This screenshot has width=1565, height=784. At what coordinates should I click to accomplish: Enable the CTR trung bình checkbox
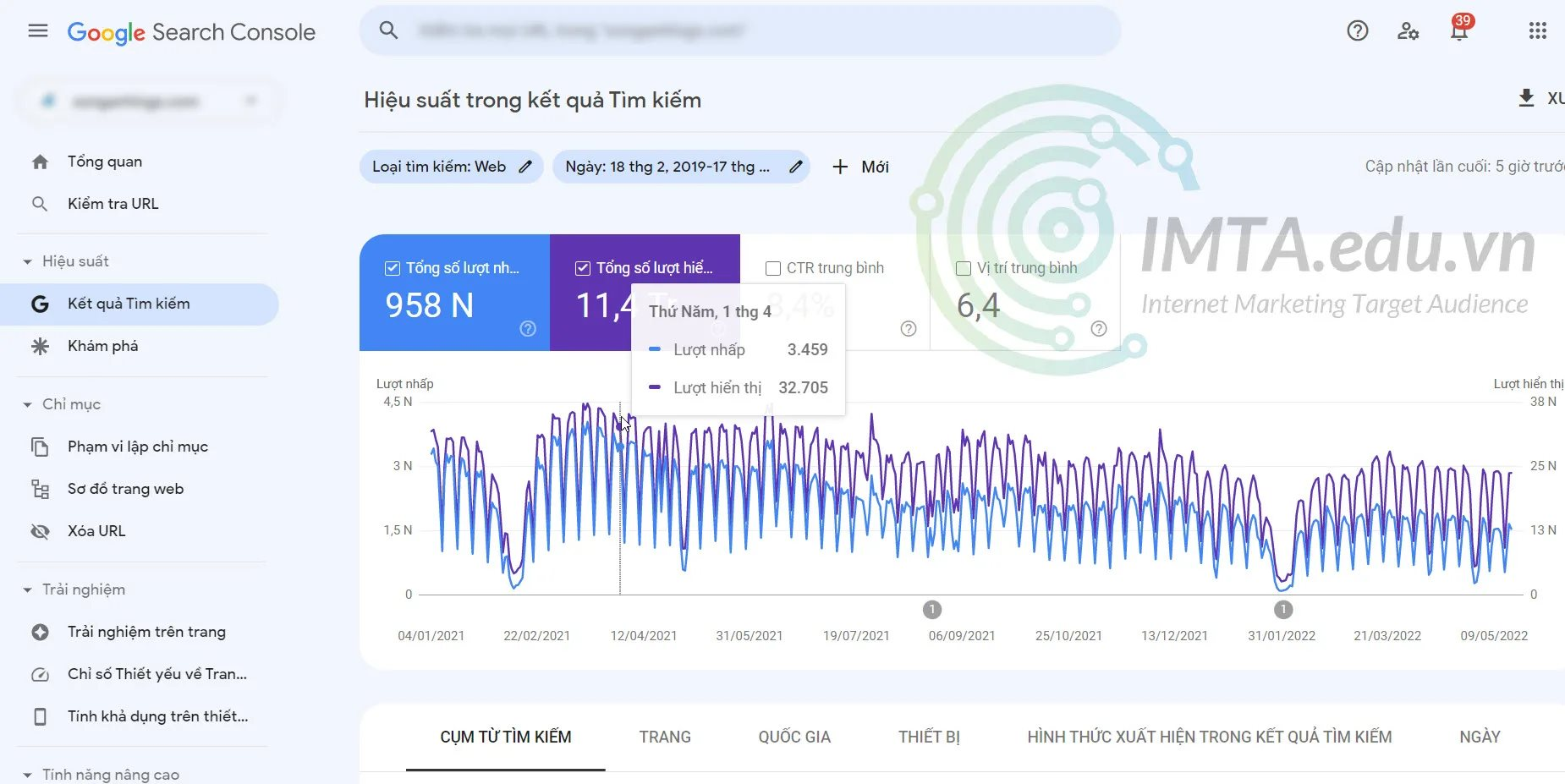pyautogui.click(x=773, y=268)
